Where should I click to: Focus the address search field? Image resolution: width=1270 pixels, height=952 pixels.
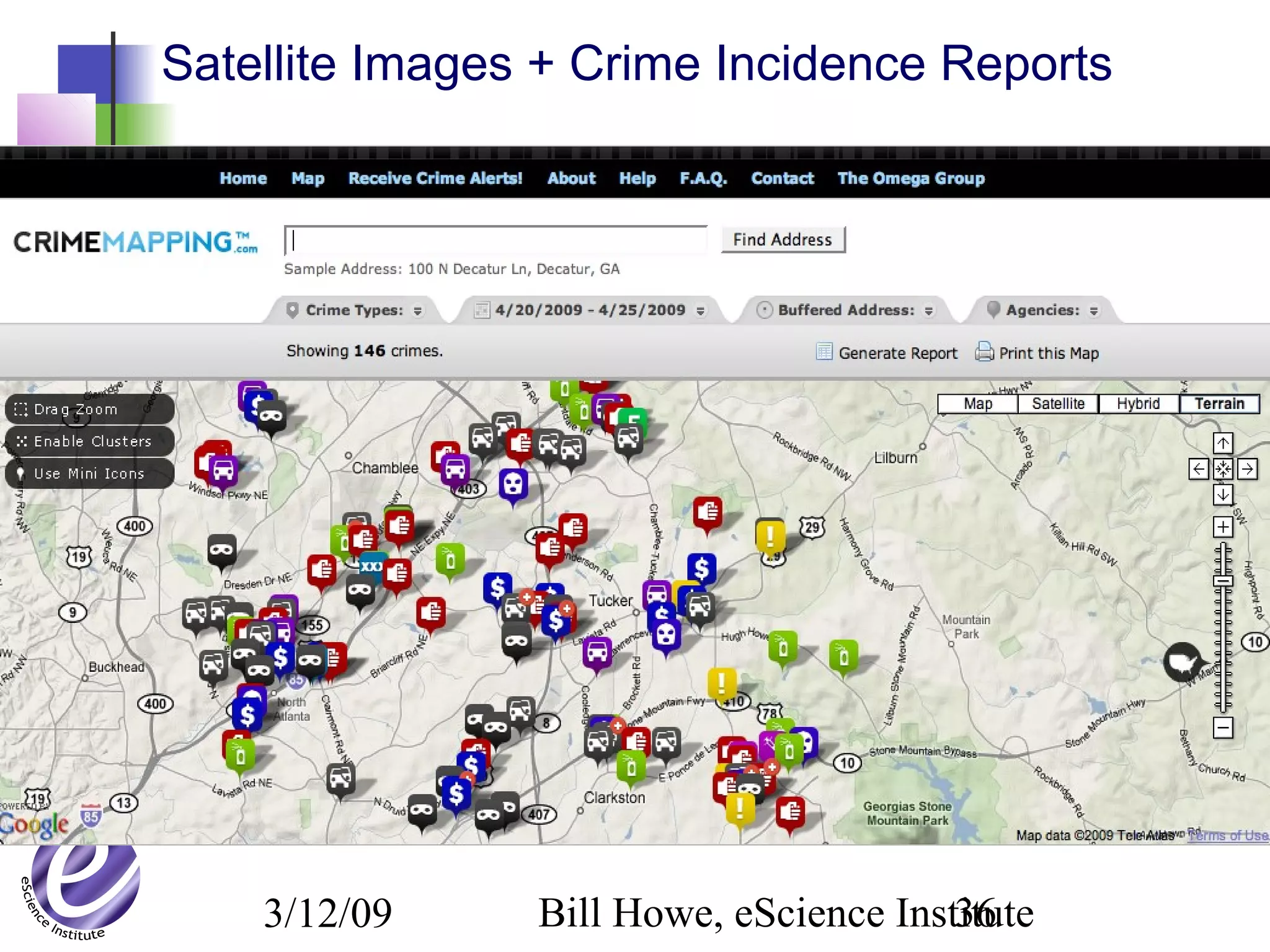(495, 240)
